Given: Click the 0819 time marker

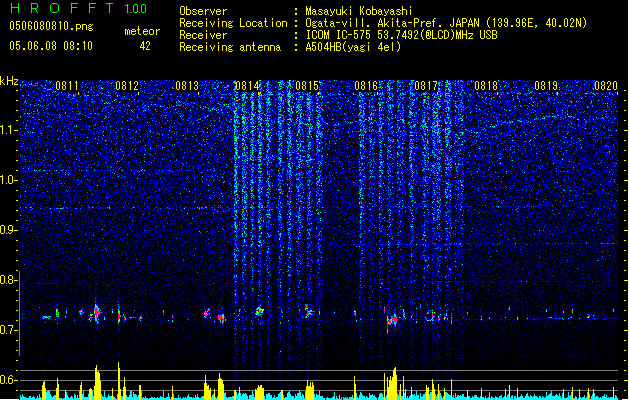Looking at the screenshot, I should click(x=546, y=86).
